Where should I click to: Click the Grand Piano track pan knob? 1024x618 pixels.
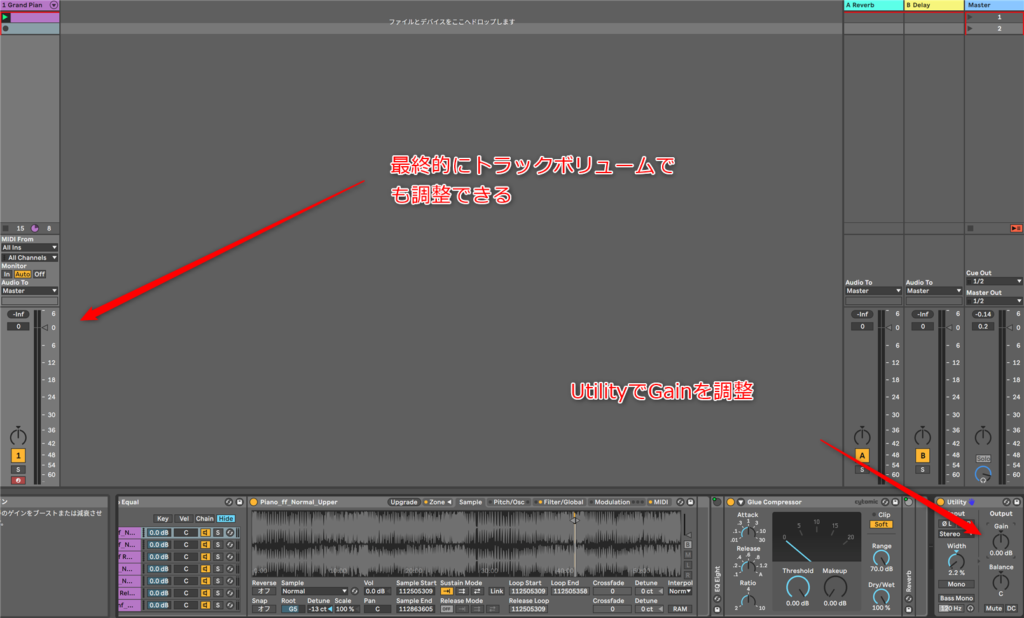[x=18, y=437]
